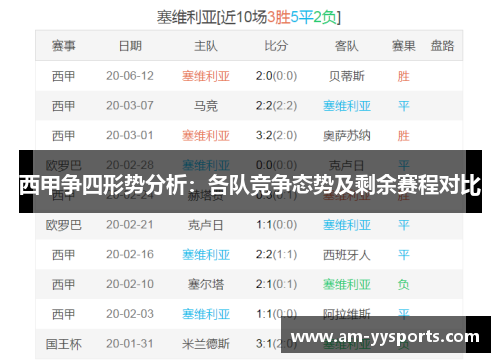Select the date 20-06-12
Image resolution: width=500 pixels, height=362 pixels.
click(130, 76)
